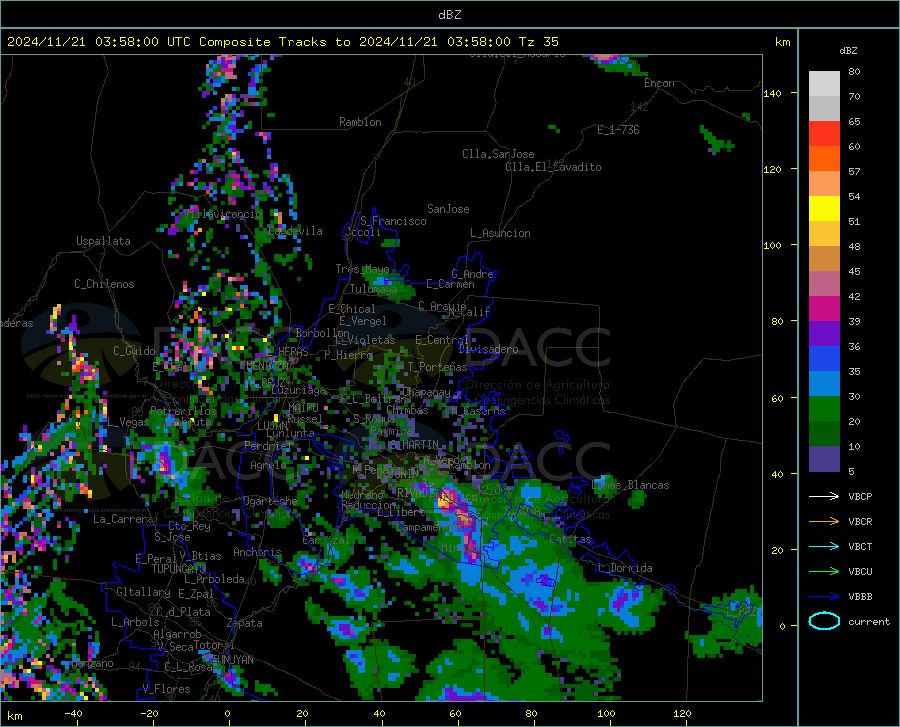900x727 pixels.
Task: Pick the green swatch between 30 and 20
Action: 824,409
